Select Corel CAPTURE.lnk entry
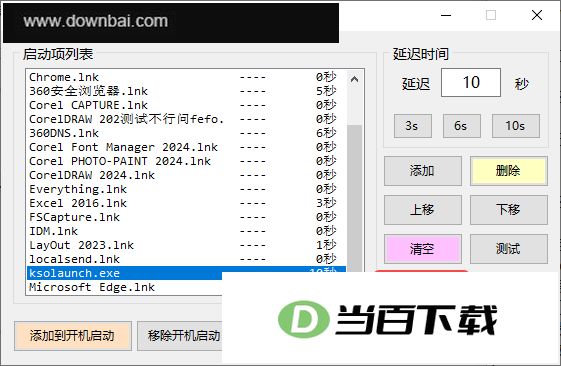This screenshot has width=561, height=366. click(x=186, y=105)
